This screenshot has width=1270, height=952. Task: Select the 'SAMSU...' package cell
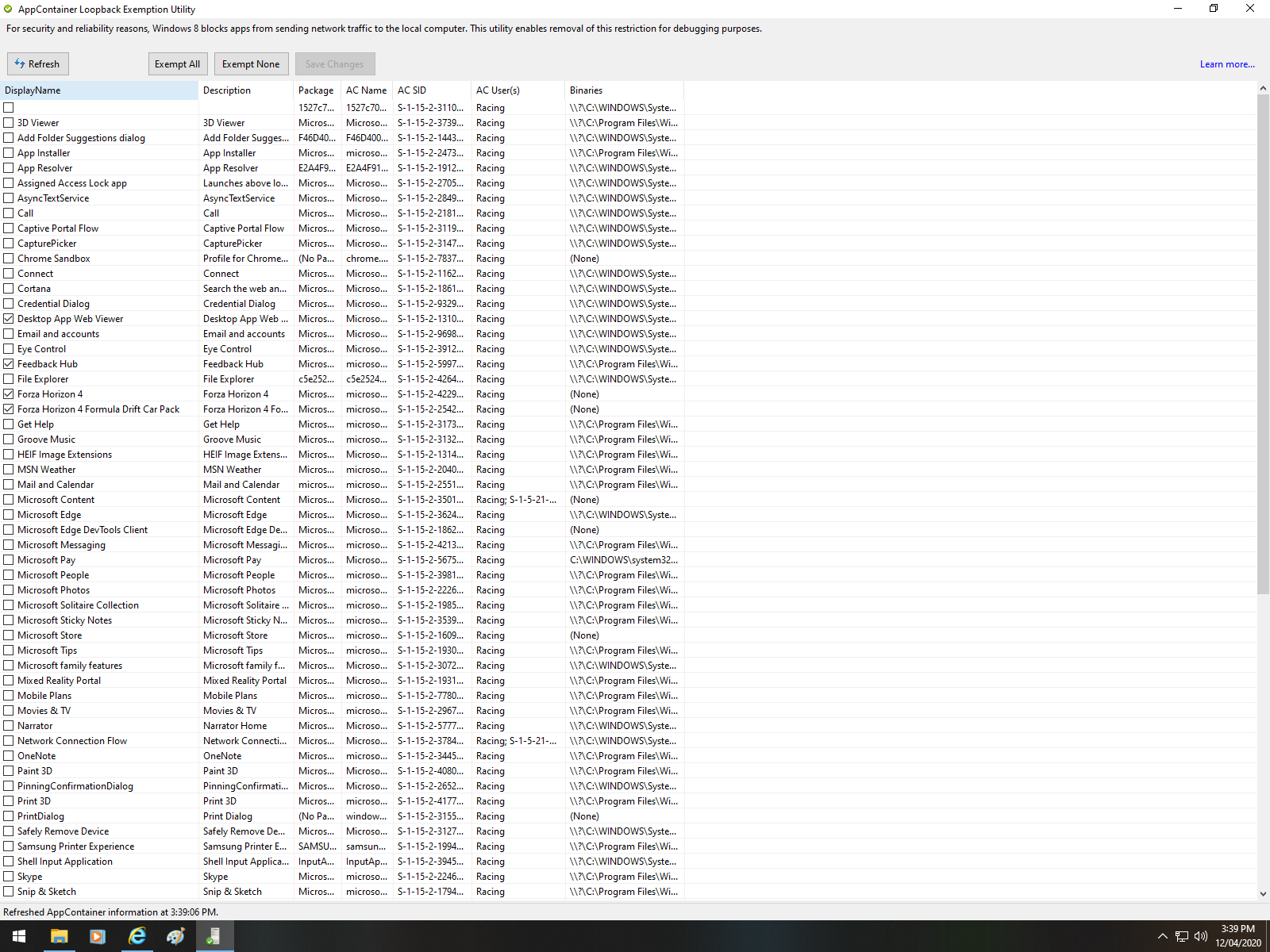coord(317,846)
